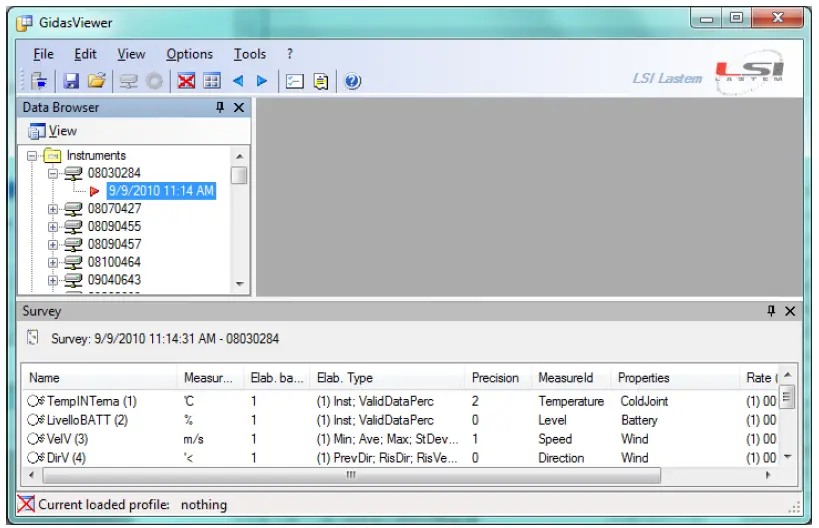The height and width of the screenshot is (528, 819).
Task: Click the Data Browser scroll down arrow
Action: (239, 284)
